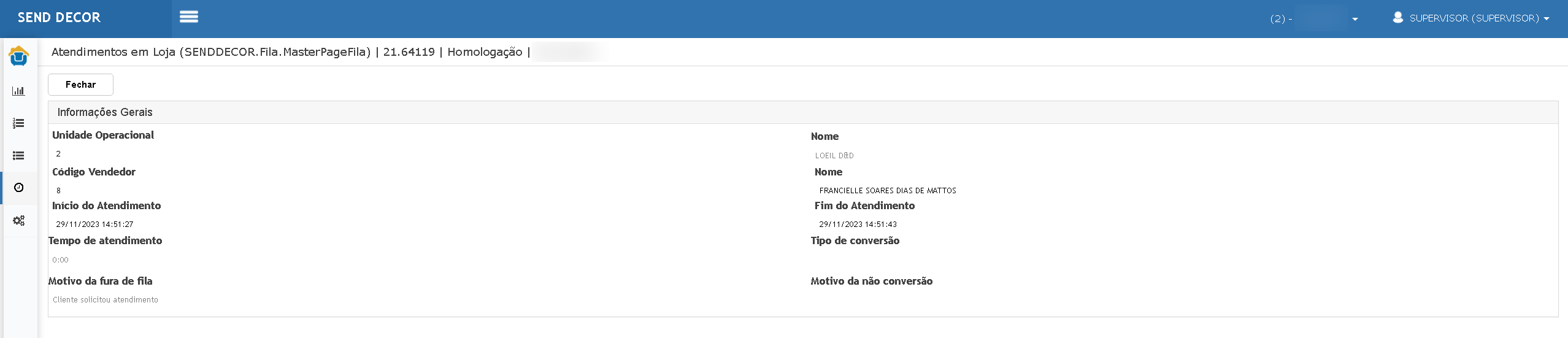Viewport: 1568px width, 338px height.
Task: Toggle the hamburger menu in header
Action: (189, 17)
